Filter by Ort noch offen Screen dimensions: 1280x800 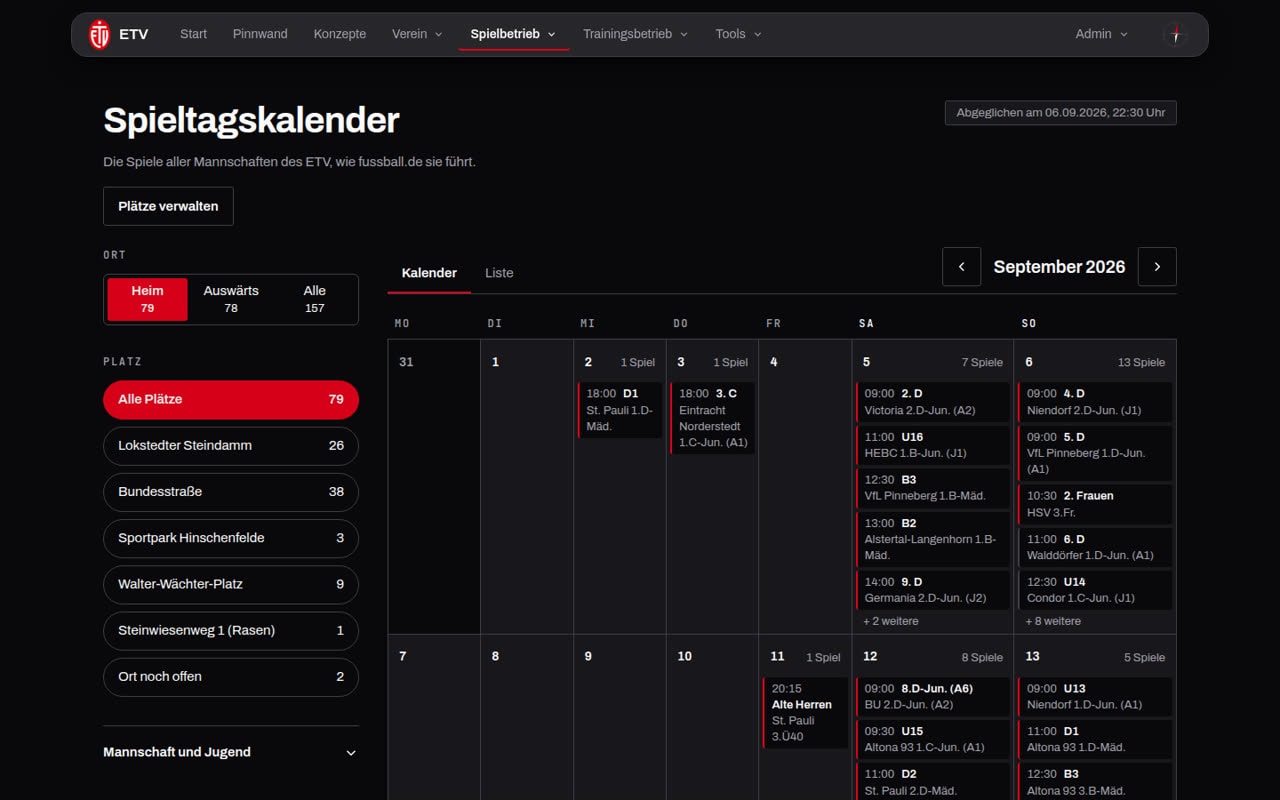[x=231, y=676]
